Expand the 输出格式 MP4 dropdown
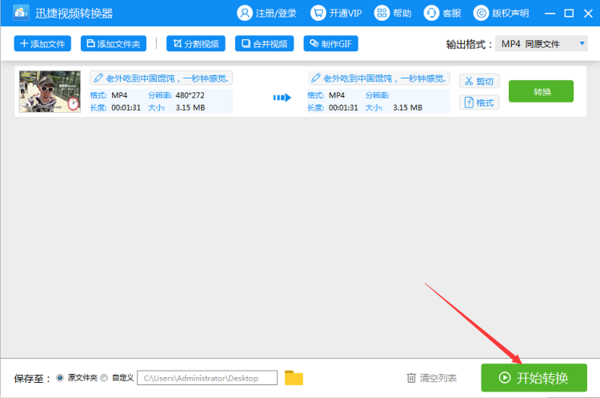The width and height of the screenshot is (600, 398). coord(541,44)
